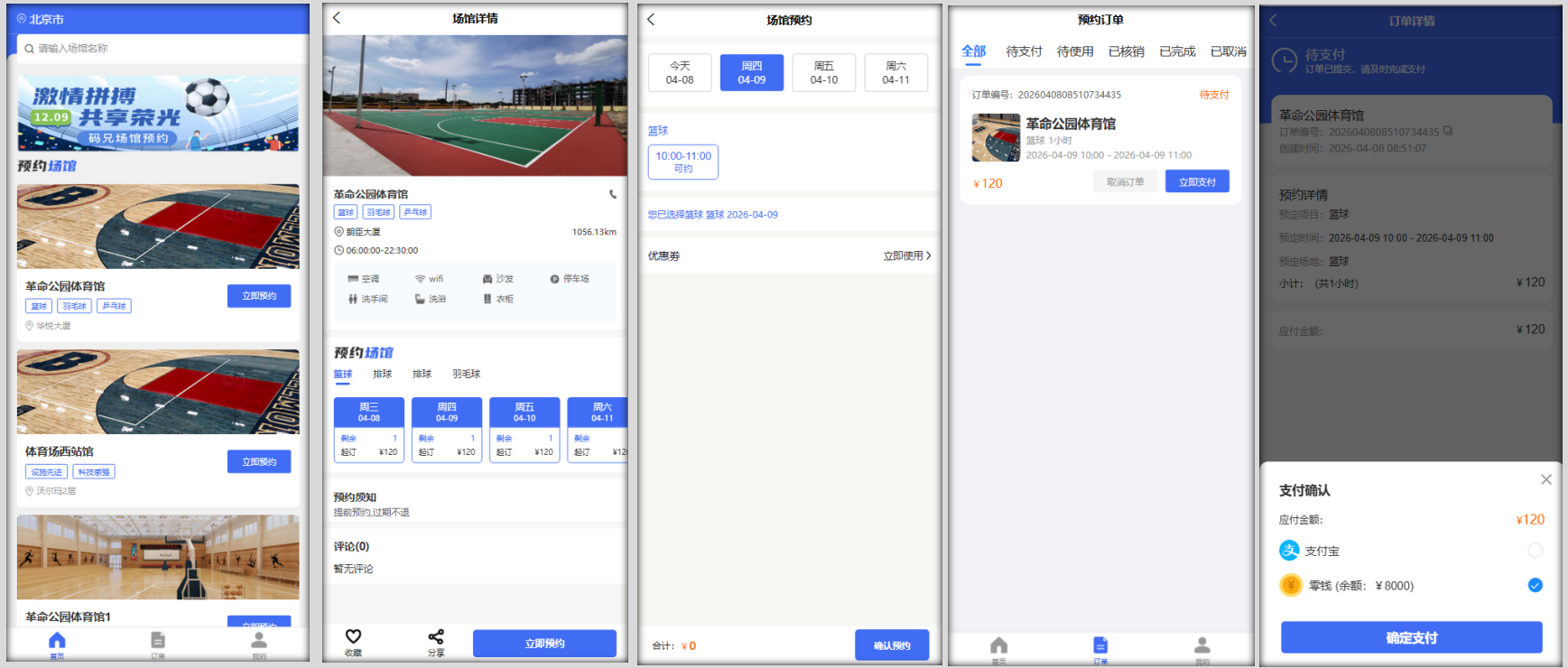Select the 10:00-11:00 可约 time slot

coord(683,162)
